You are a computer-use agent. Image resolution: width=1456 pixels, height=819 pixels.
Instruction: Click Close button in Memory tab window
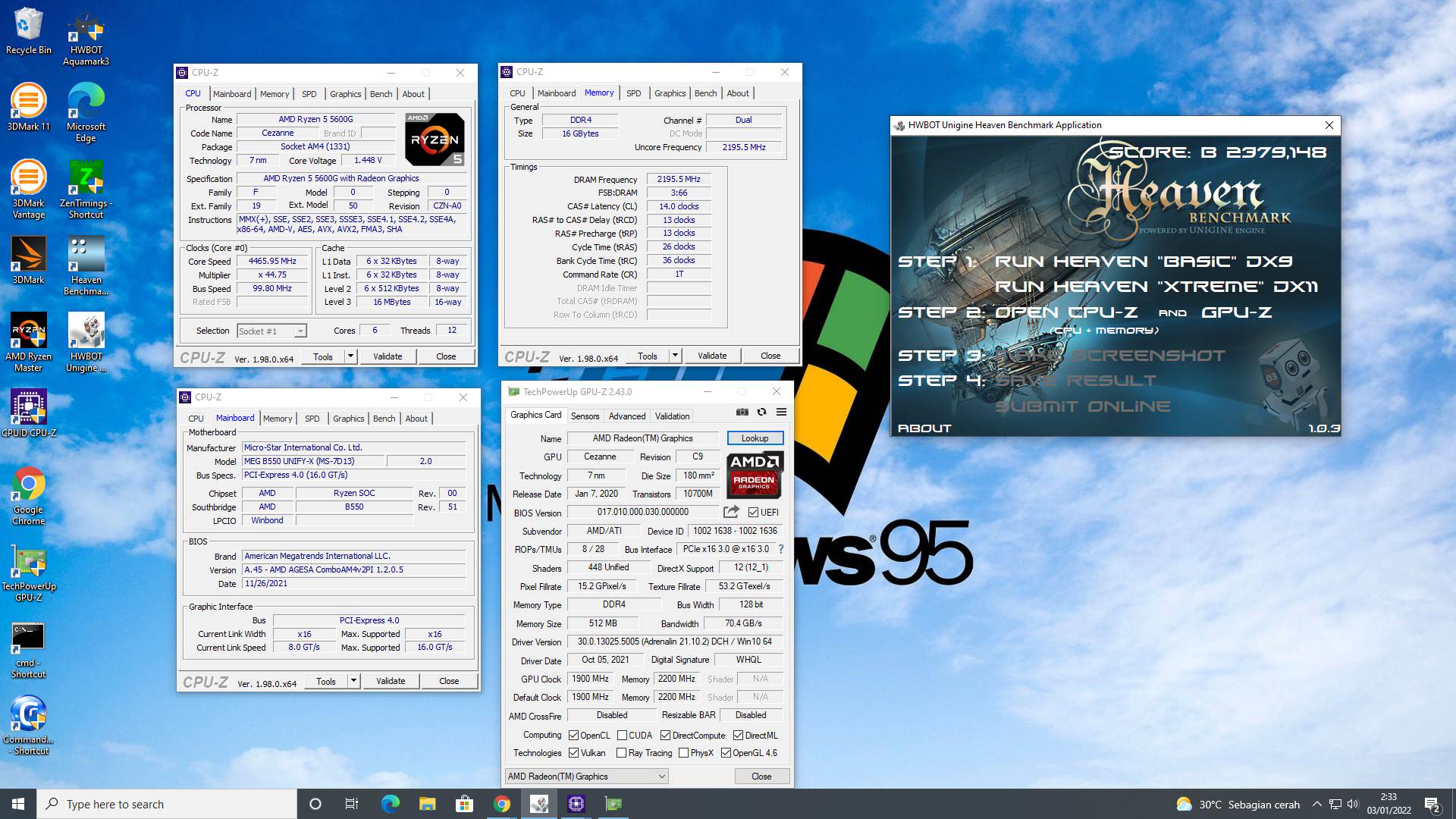(x=770, y=355)
